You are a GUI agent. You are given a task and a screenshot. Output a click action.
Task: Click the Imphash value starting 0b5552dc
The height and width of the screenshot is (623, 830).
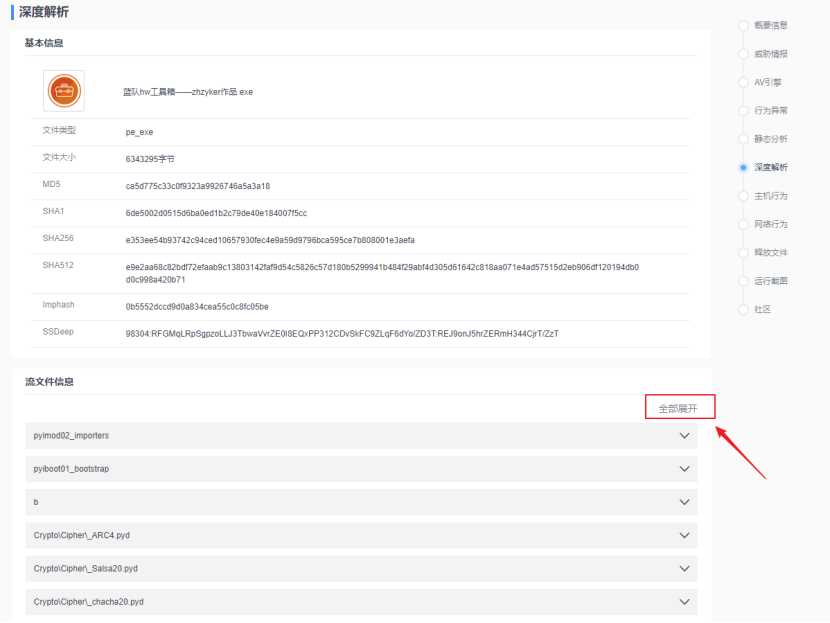click(x=197, y=306)
